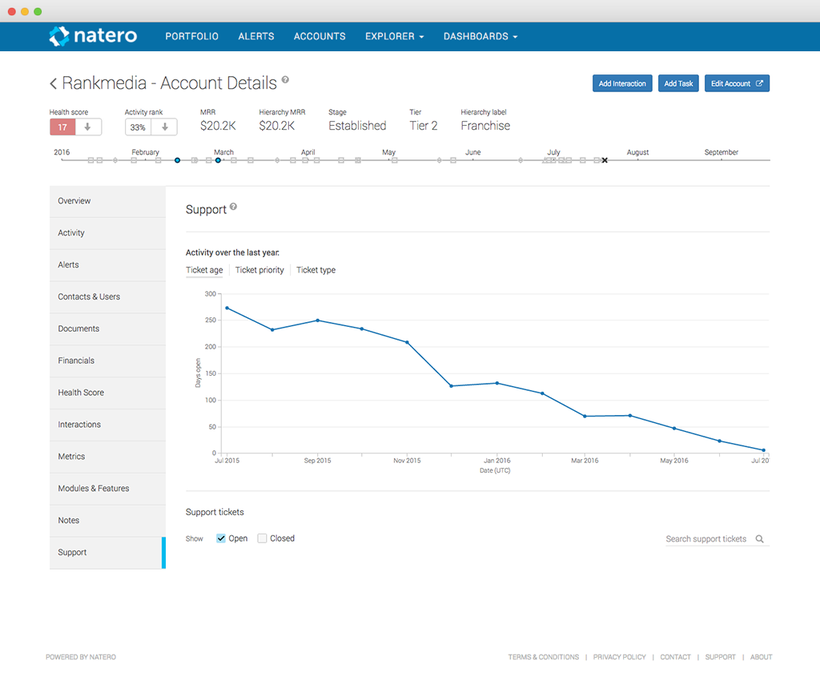The image size is (820, 681).
Task: Click the Jan 2016 chart data point
Action: click(497, 383)
